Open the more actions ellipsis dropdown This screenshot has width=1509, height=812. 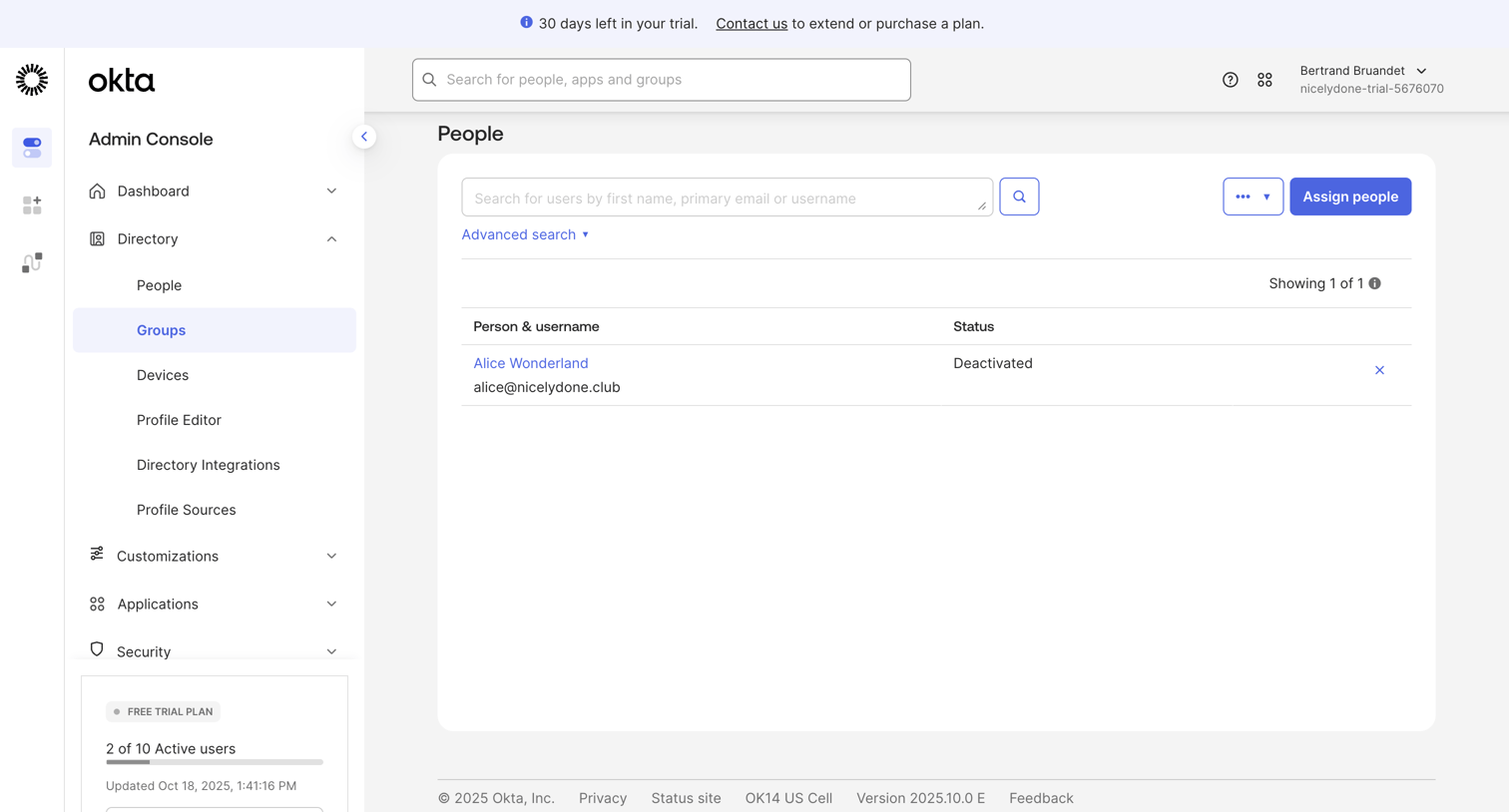[1253, 197]
